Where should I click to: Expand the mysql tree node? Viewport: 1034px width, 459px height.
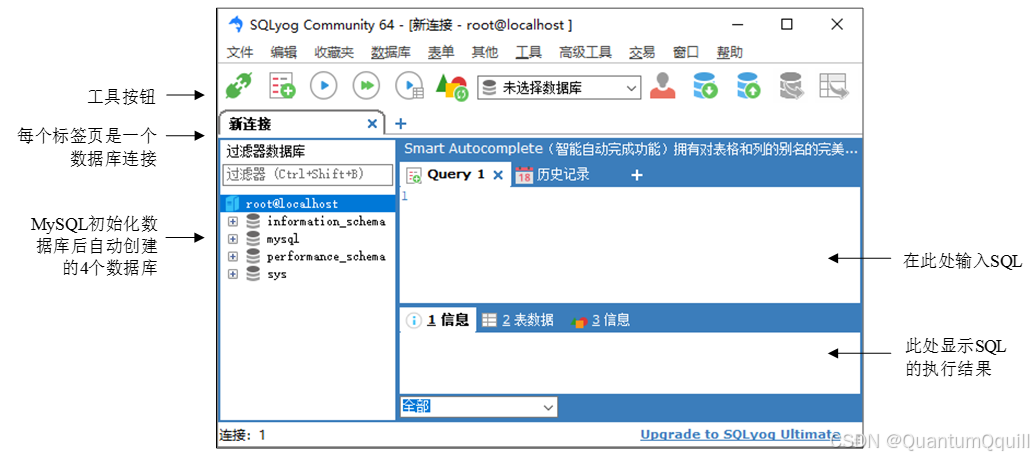point(232,239)
